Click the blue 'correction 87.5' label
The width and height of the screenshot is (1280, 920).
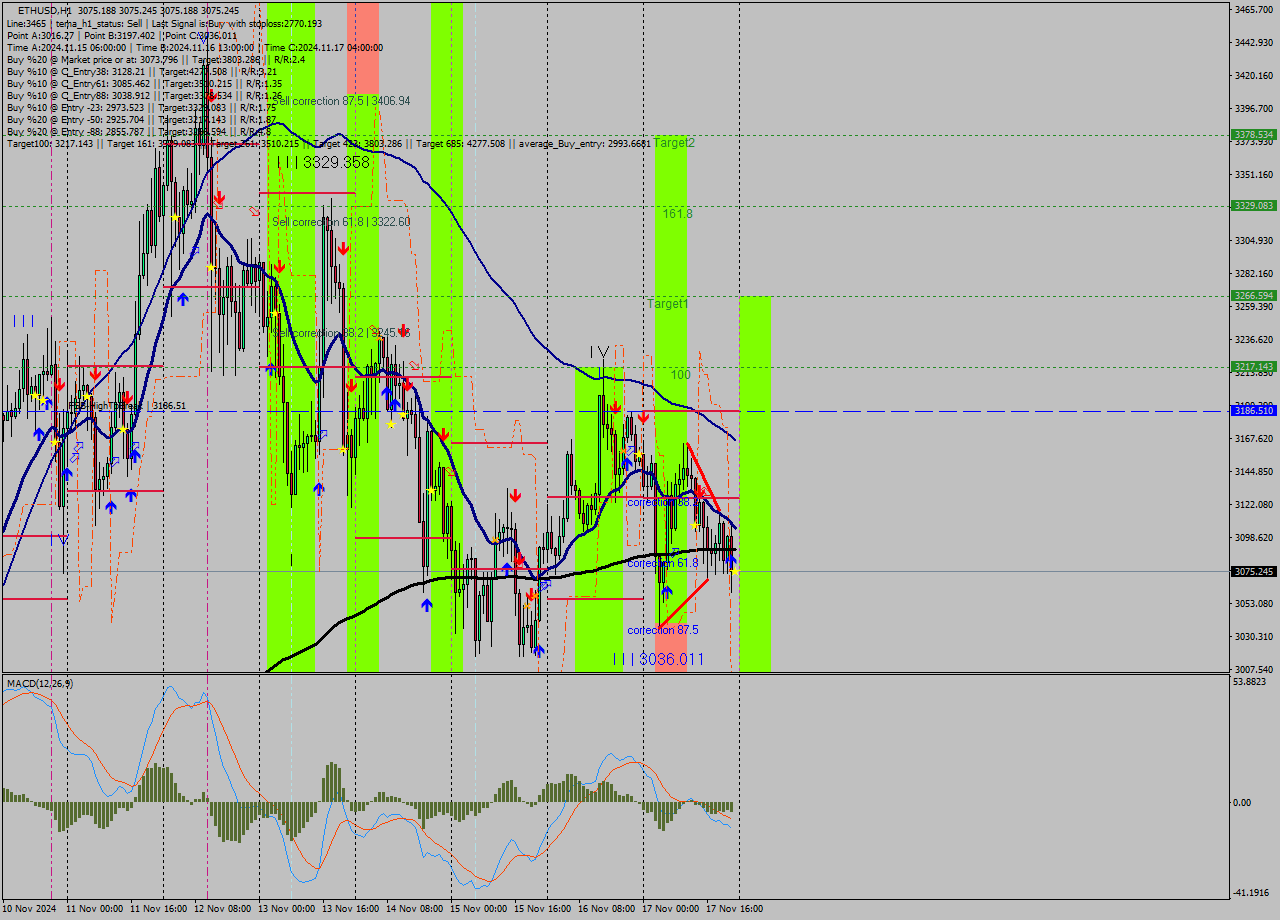click(662, 630)
